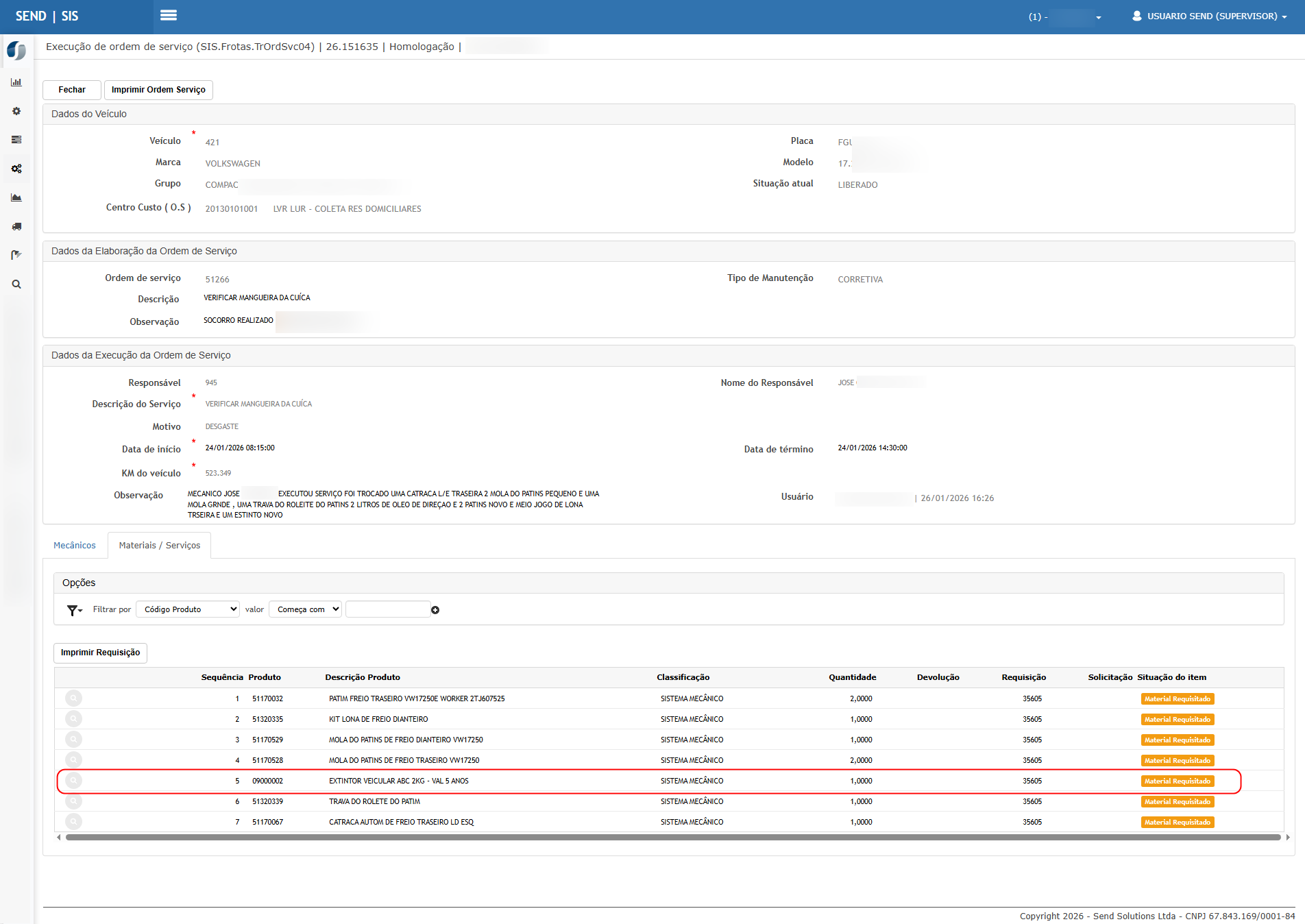Open the list rows sidebar icon
The height and width of the screenshot is (924, 1305).
(x=16, y=140)
